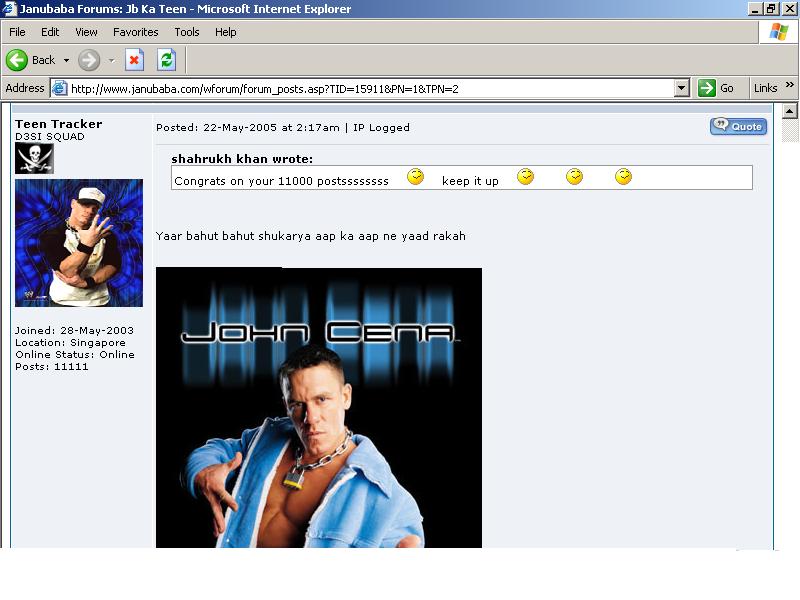Screen dimensions: 800x600
Task: Click the large John Cena image
Action: (x=319, y=407)
